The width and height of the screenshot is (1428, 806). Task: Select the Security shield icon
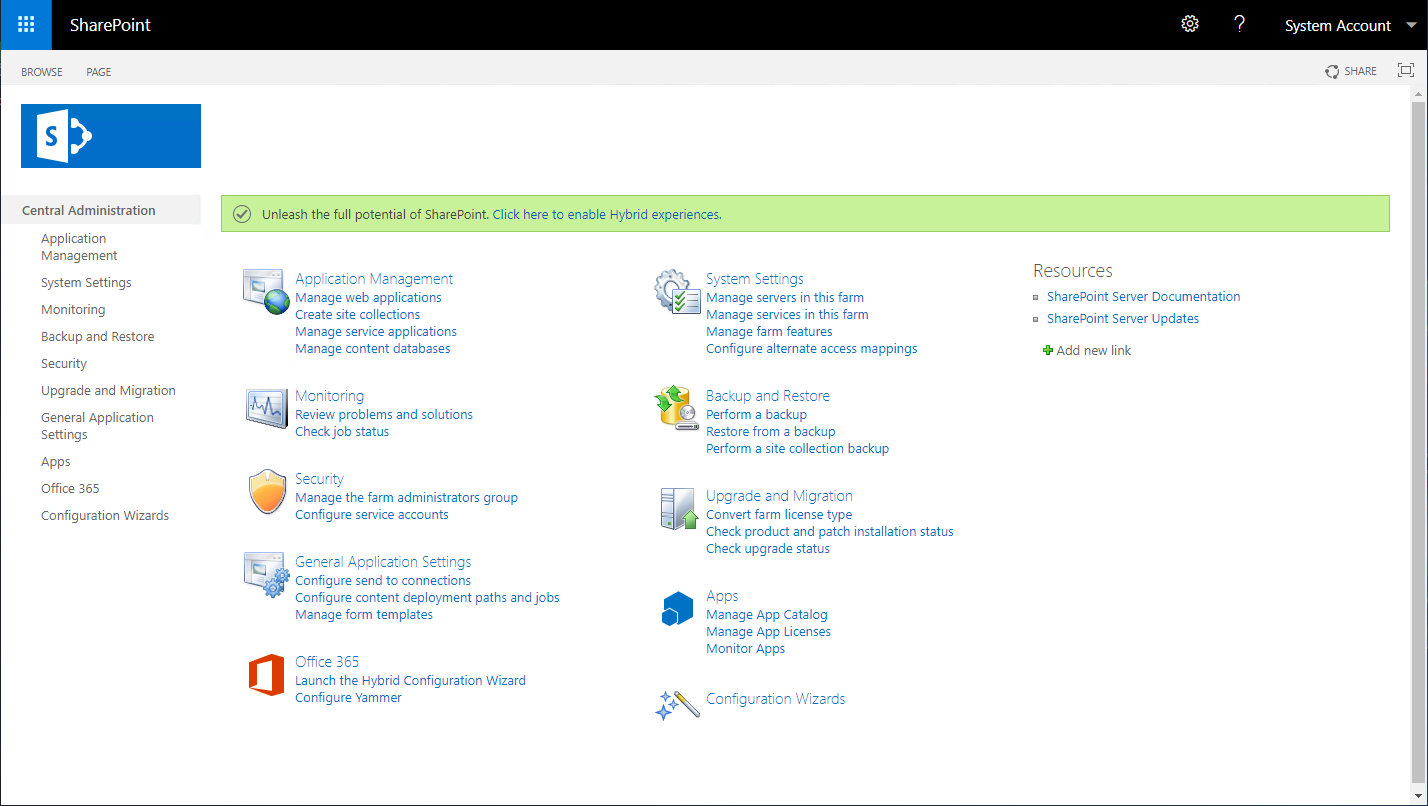[266, 492]
